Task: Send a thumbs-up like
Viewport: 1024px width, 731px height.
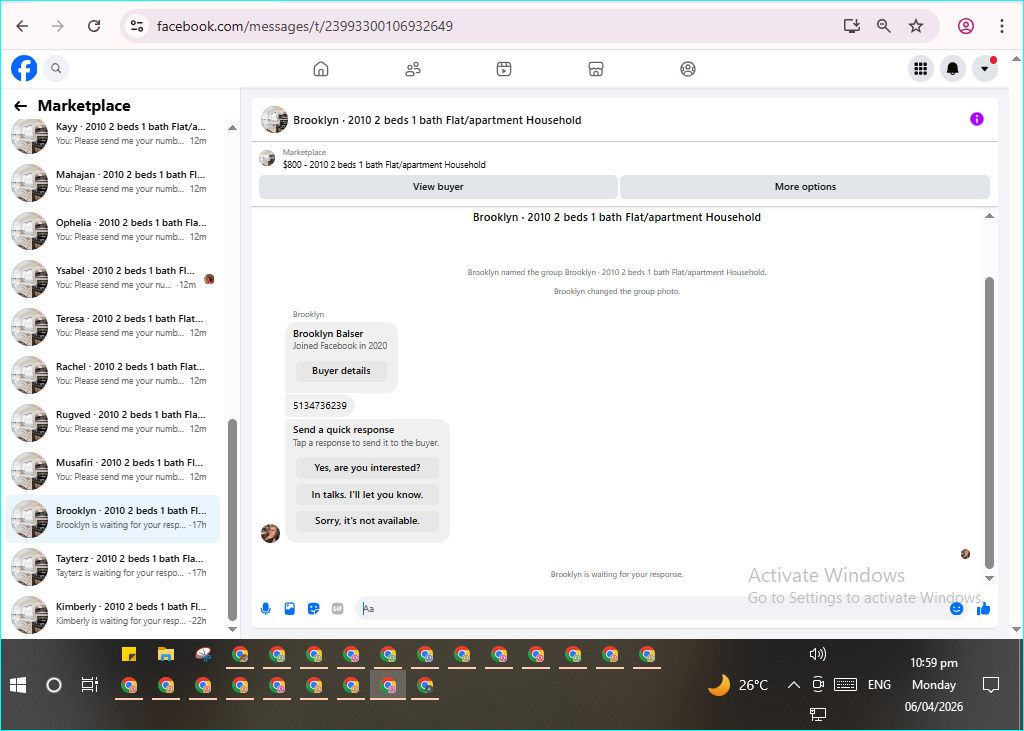Action: 984,609
